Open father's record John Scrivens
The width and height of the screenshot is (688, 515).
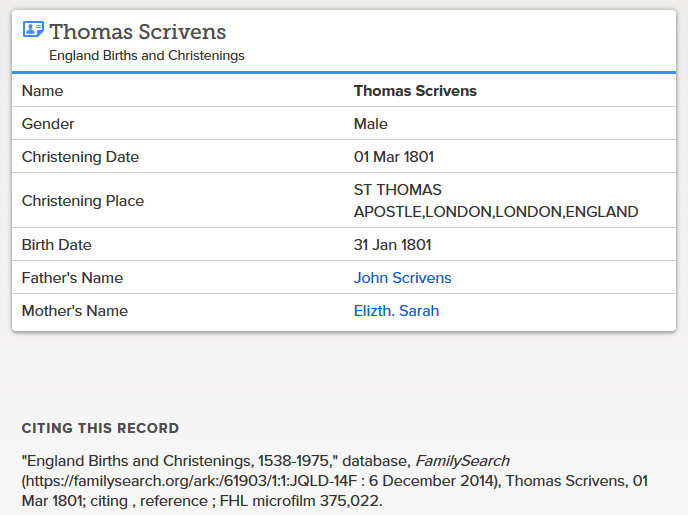pyautogui.click(x=402, y=278)
